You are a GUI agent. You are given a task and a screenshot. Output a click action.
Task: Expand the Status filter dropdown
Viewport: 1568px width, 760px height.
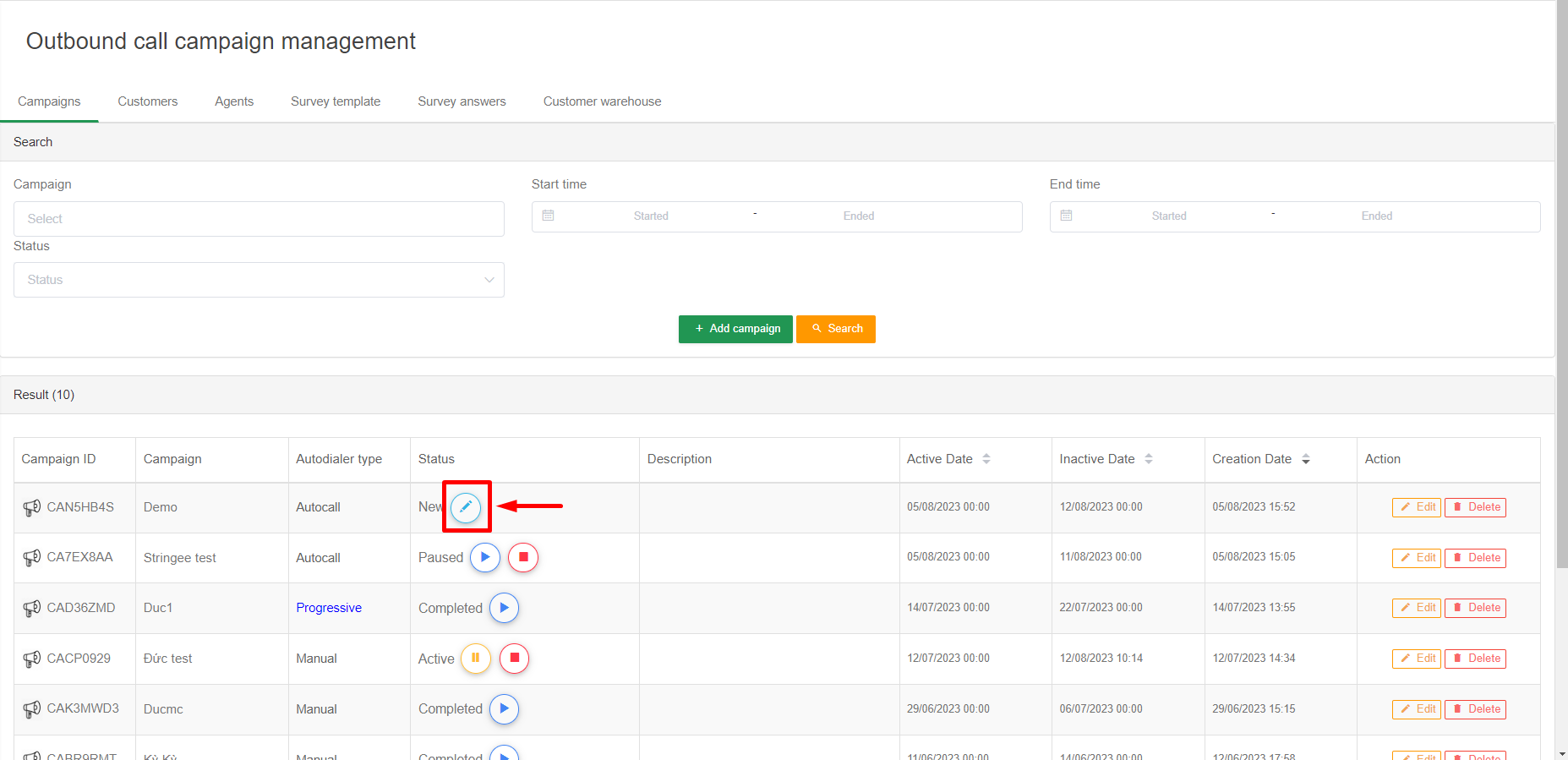click(259, 280)
